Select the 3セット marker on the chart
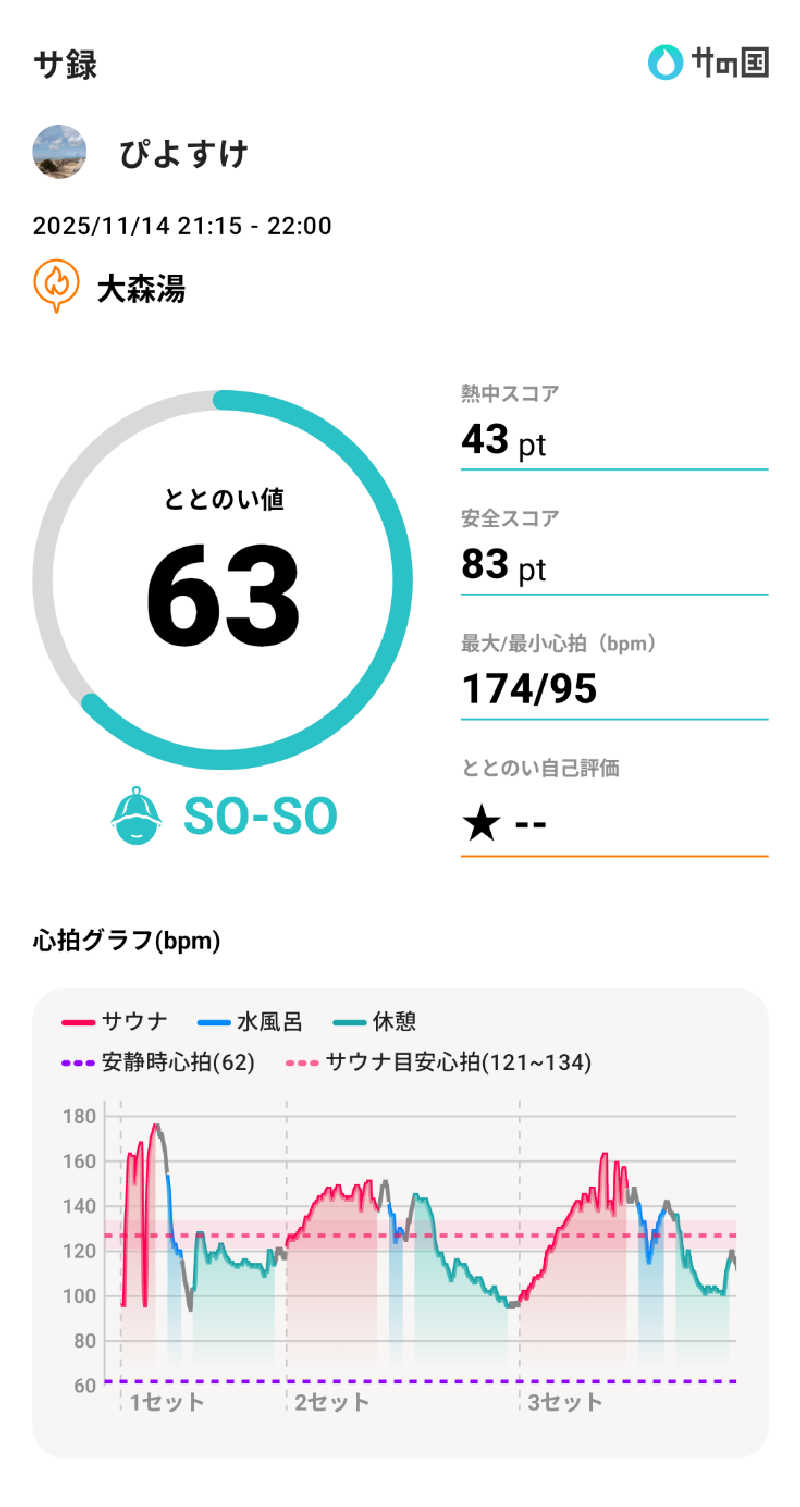This screenshot has height=1507, width=800. pyautogui.click(x=565, y=1401)
